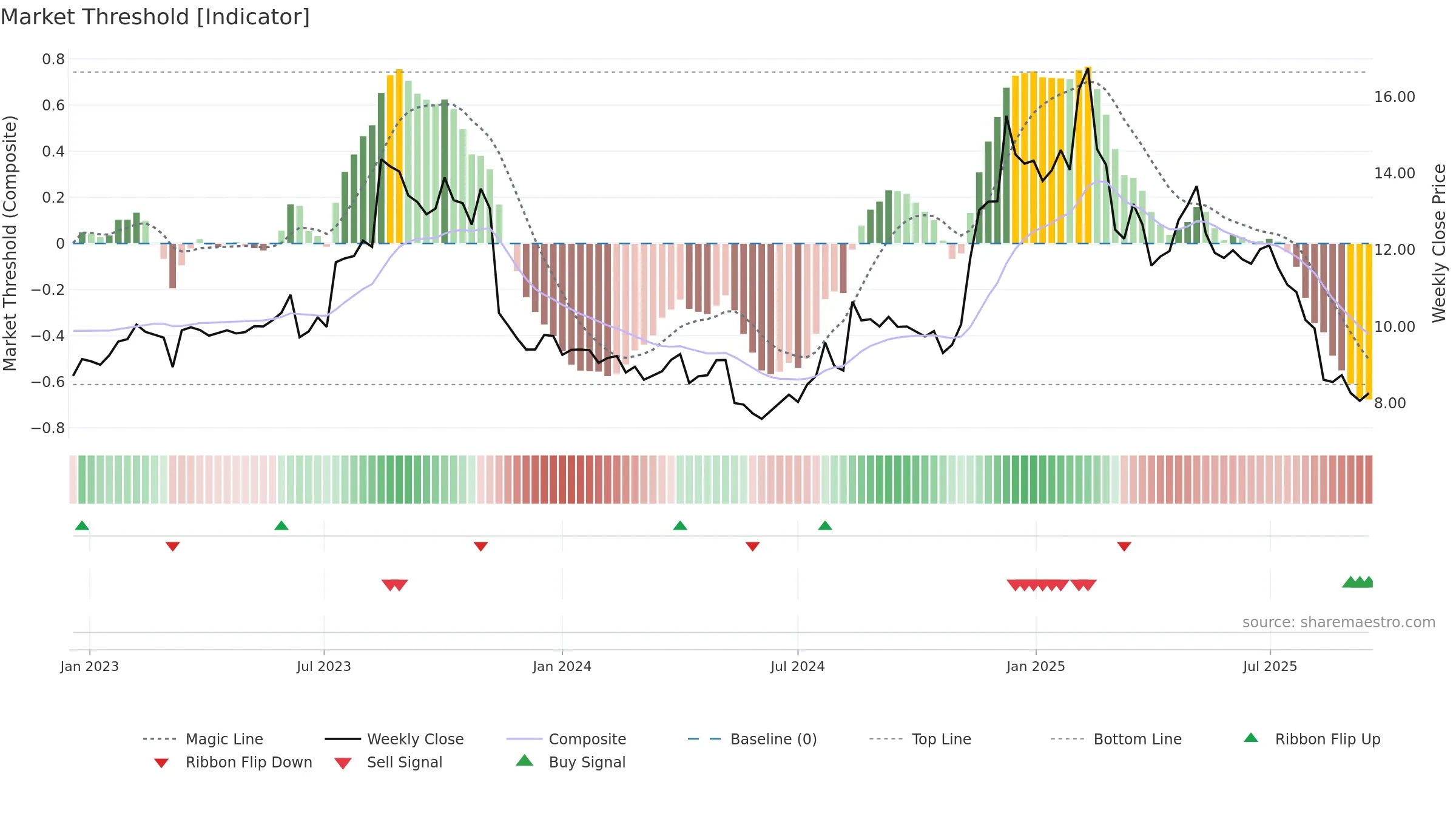Click the Jul 2023 axis label
The image size is (1456, 819).
(x=324, y=666)
